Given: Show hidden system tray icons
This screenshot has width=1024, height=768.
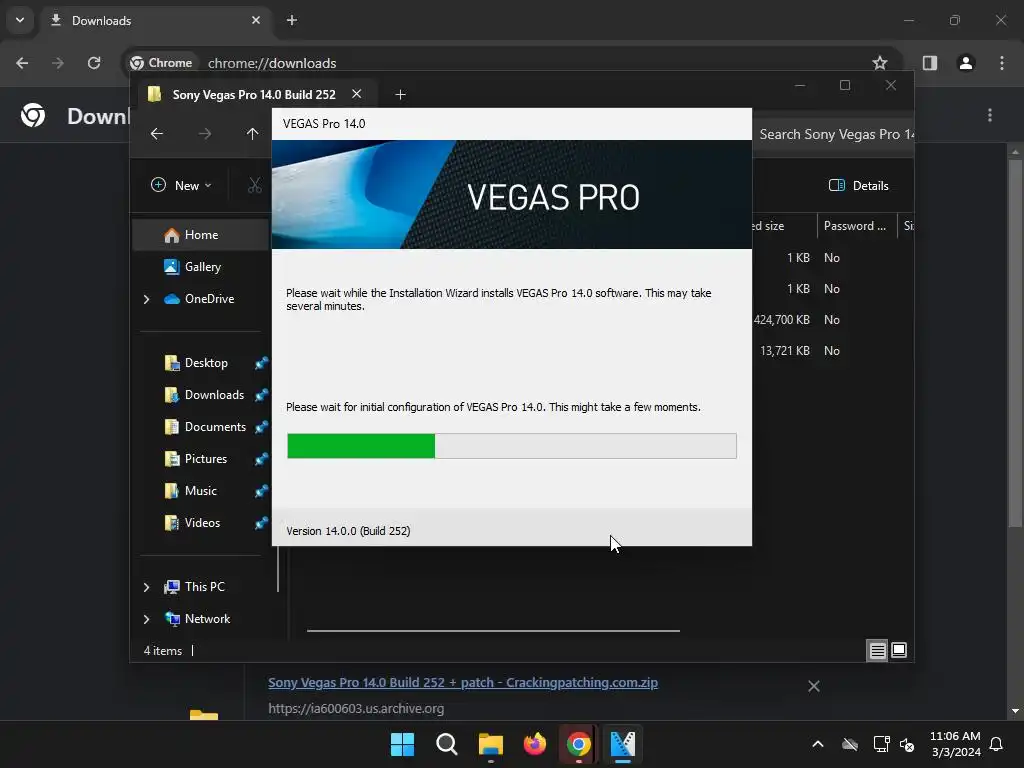Looking at the screenshot, I should 818,744.
